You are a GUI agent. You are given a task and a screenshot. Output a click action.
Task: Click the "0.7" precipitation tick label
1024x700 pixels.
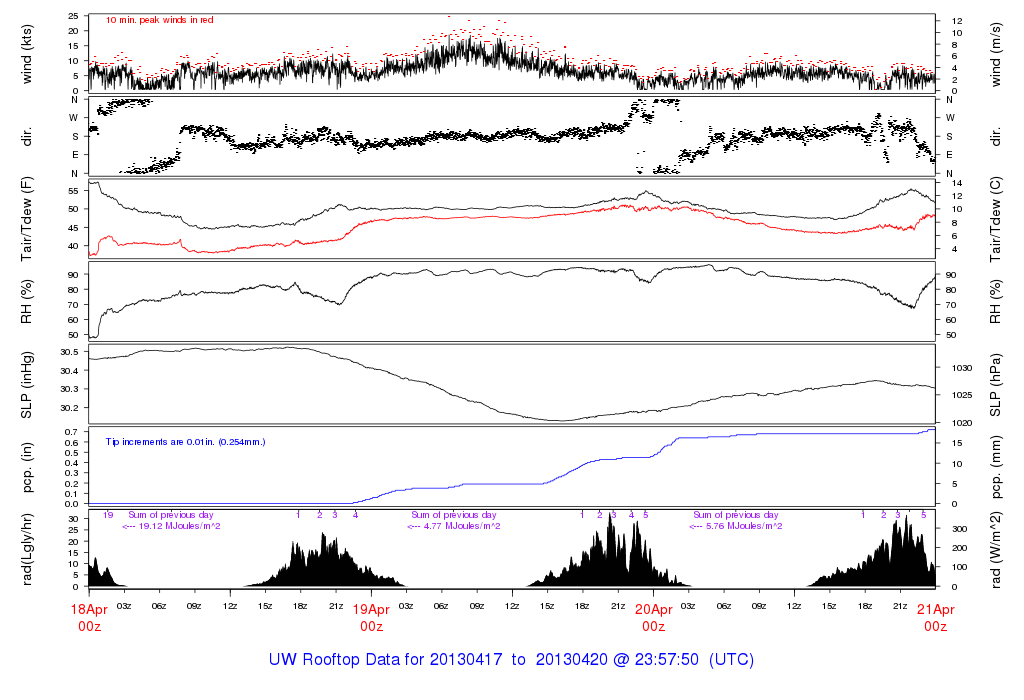[72, 432]
